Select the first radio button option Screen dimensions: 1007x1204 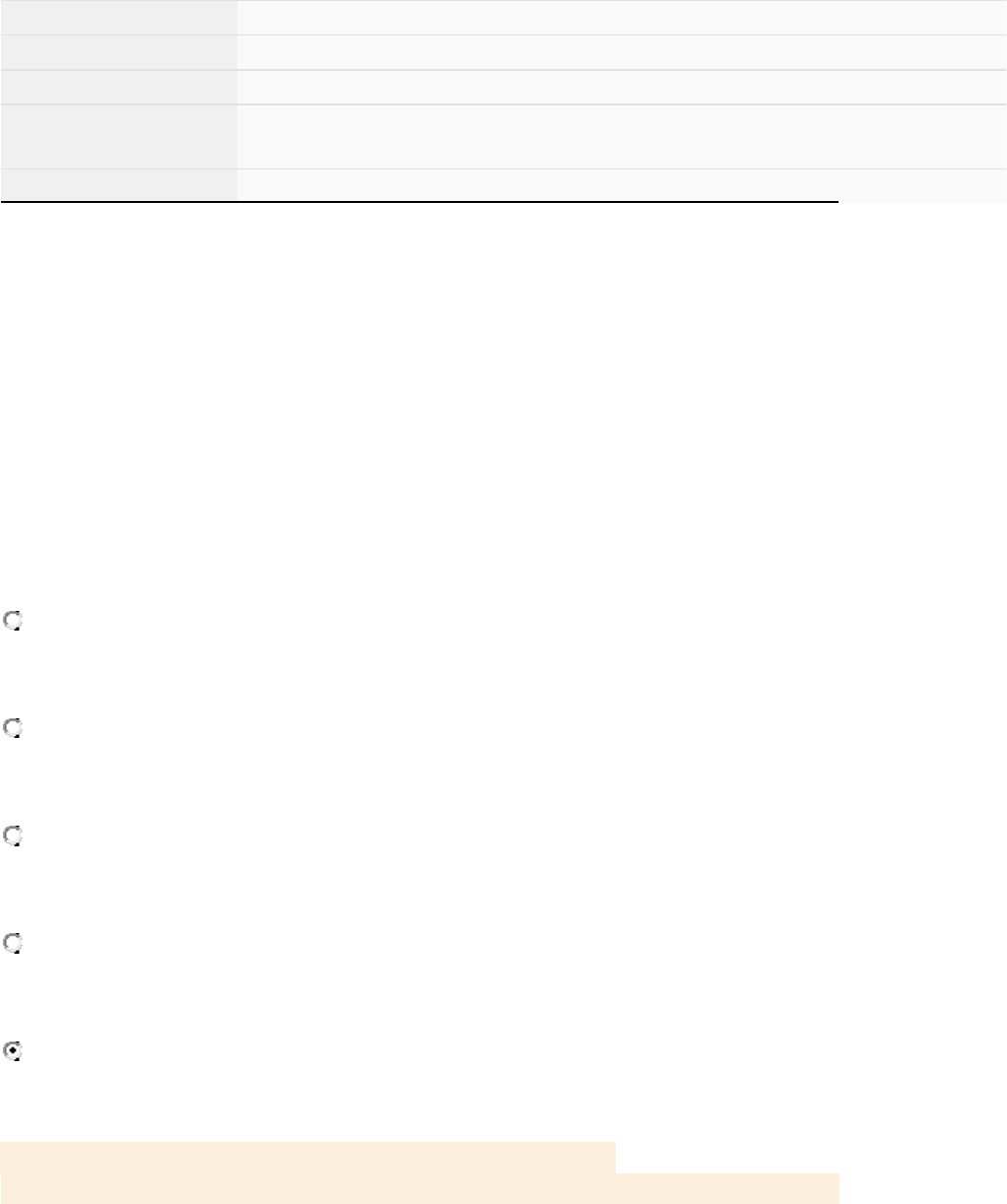[14, 621]
